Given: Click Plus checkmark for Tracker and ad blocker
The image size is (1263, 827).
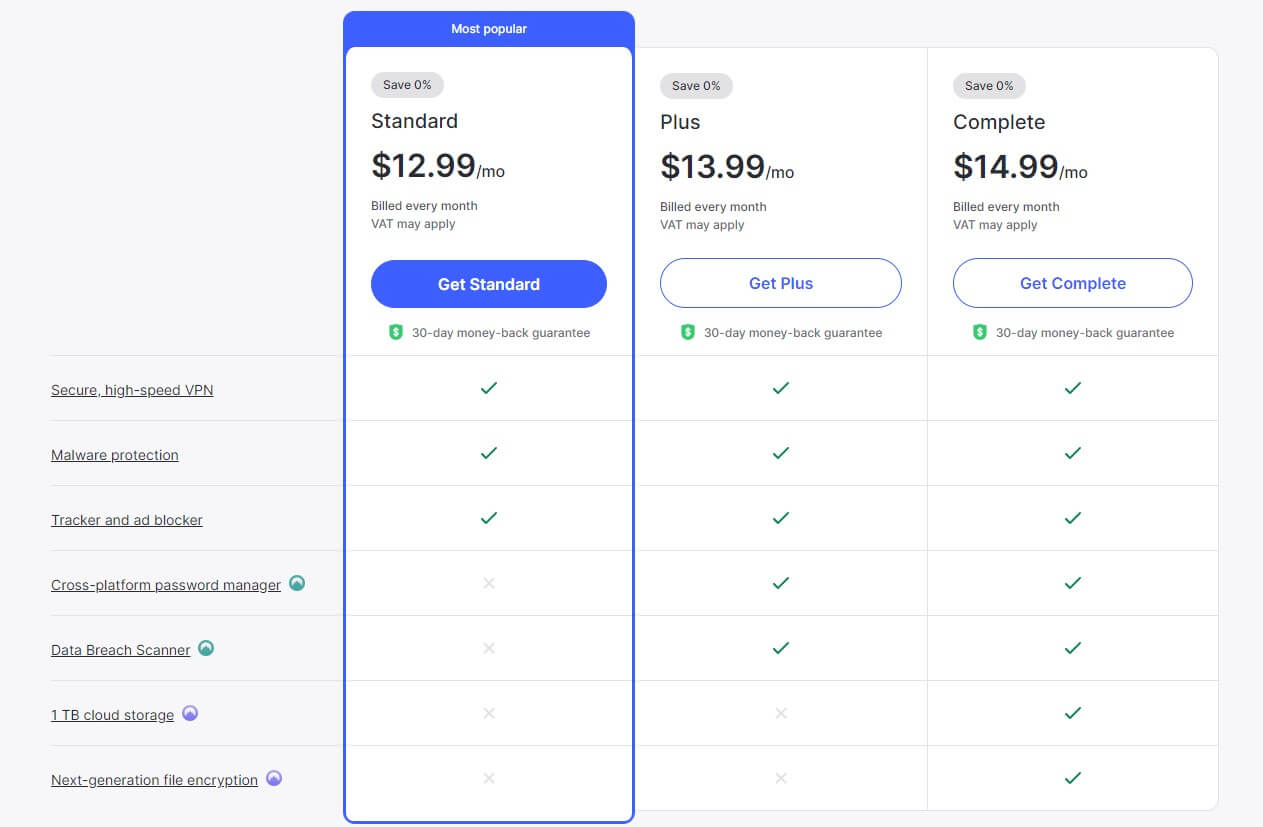Looking at the screenshot, I should [x=781, y=518].
